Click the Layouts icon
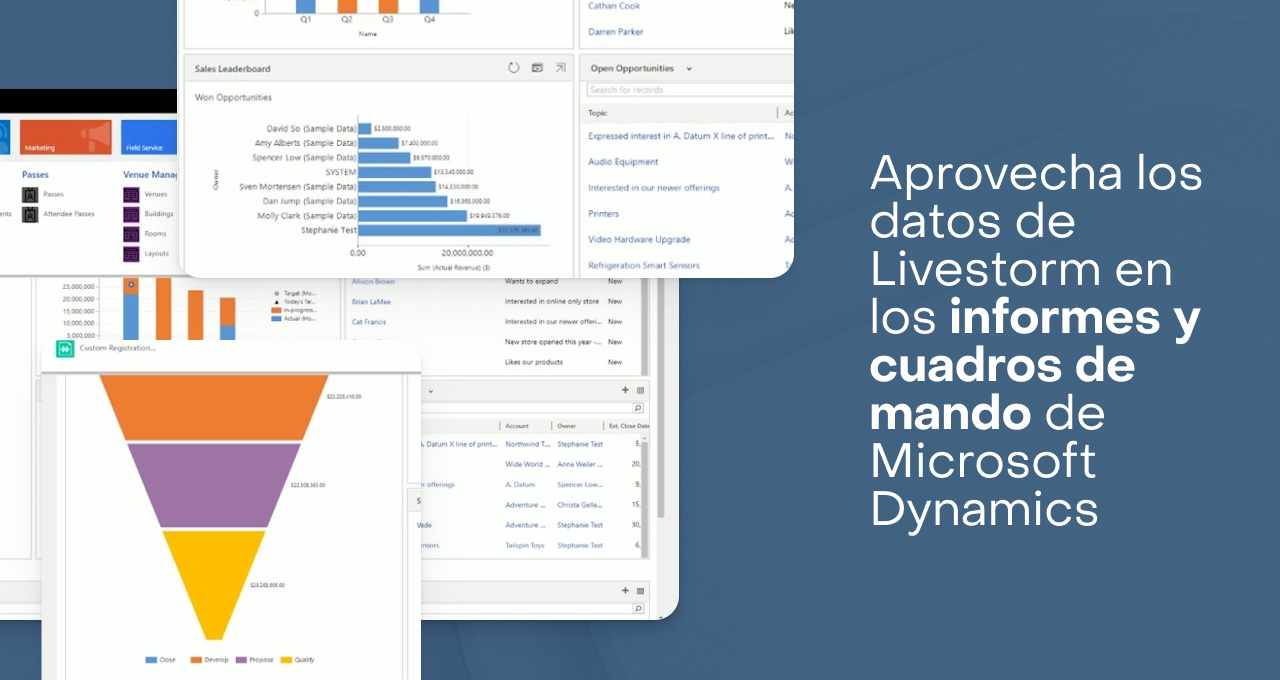The image size is (1280, 680). click(x=131, y=254)
